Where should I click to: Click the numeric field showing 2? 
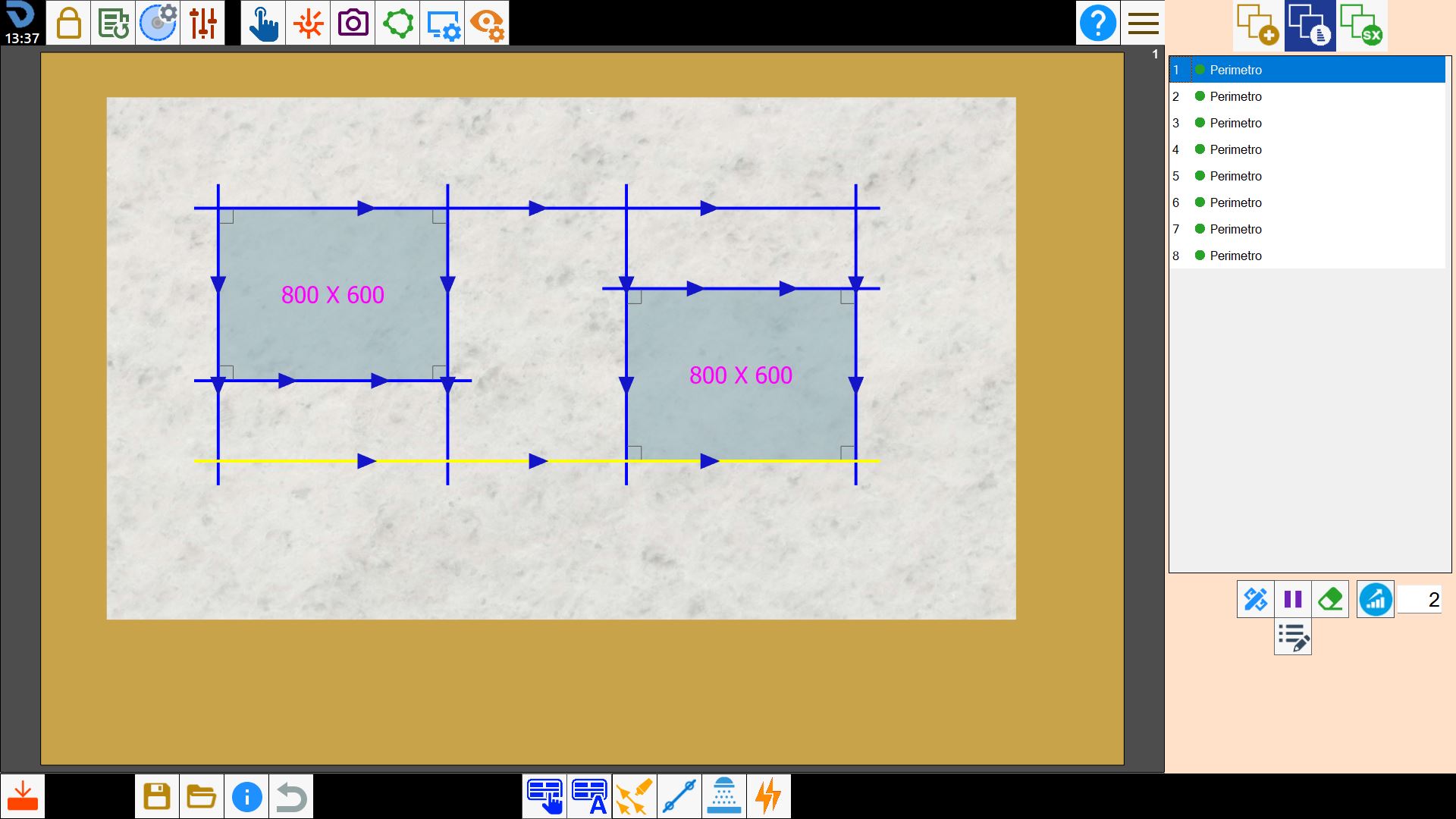point(1420,600)
